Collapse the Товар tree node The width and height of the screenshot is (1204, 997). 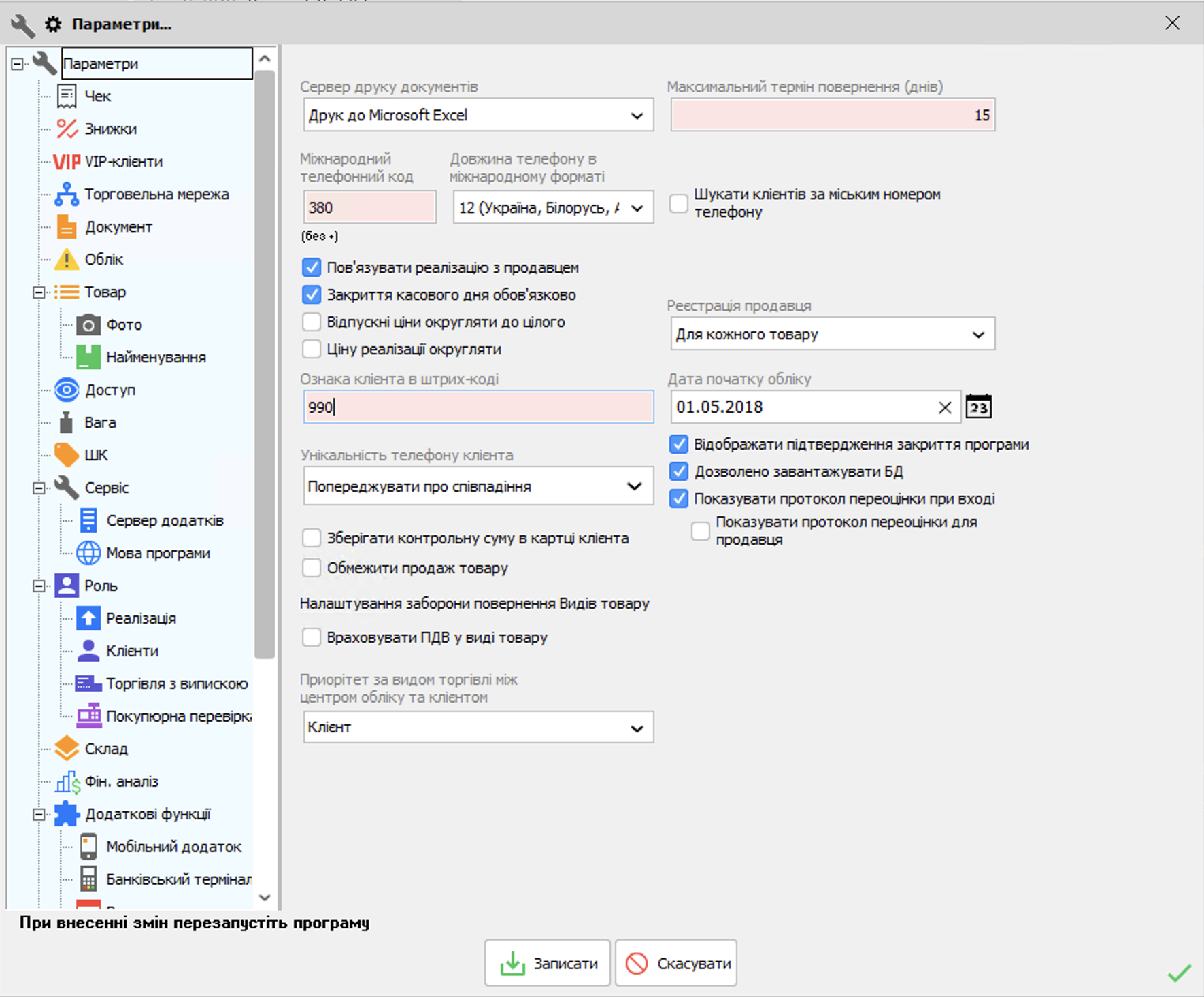click(x=39, y=292)
